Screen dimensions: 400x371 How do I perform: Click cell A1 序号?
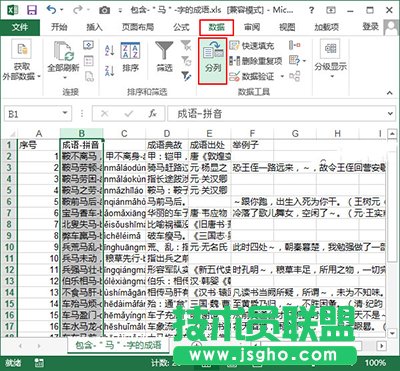coord(39,145)
